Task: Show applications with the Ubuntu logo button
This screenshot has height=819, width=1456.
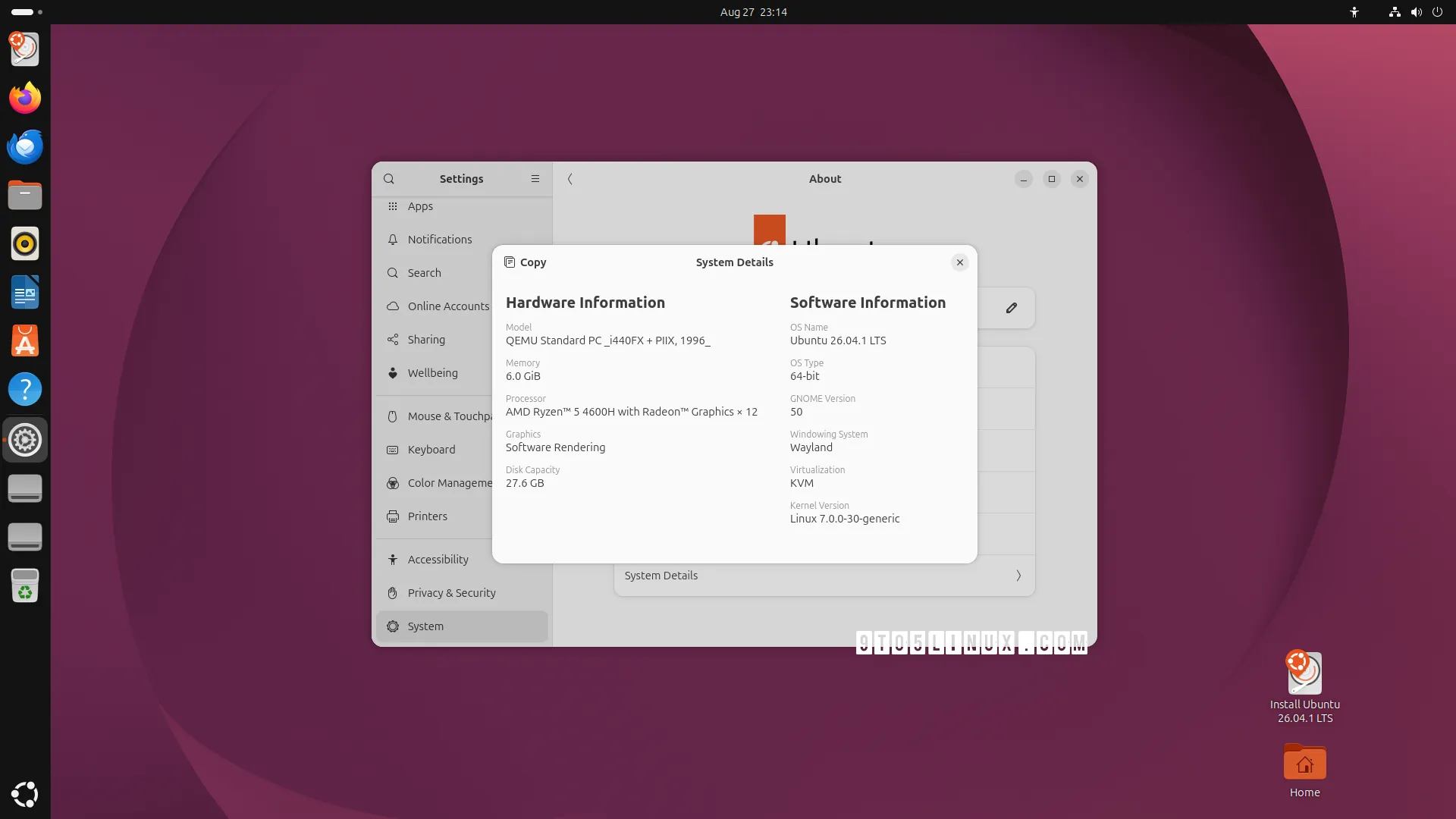Action: coord(25,794)
